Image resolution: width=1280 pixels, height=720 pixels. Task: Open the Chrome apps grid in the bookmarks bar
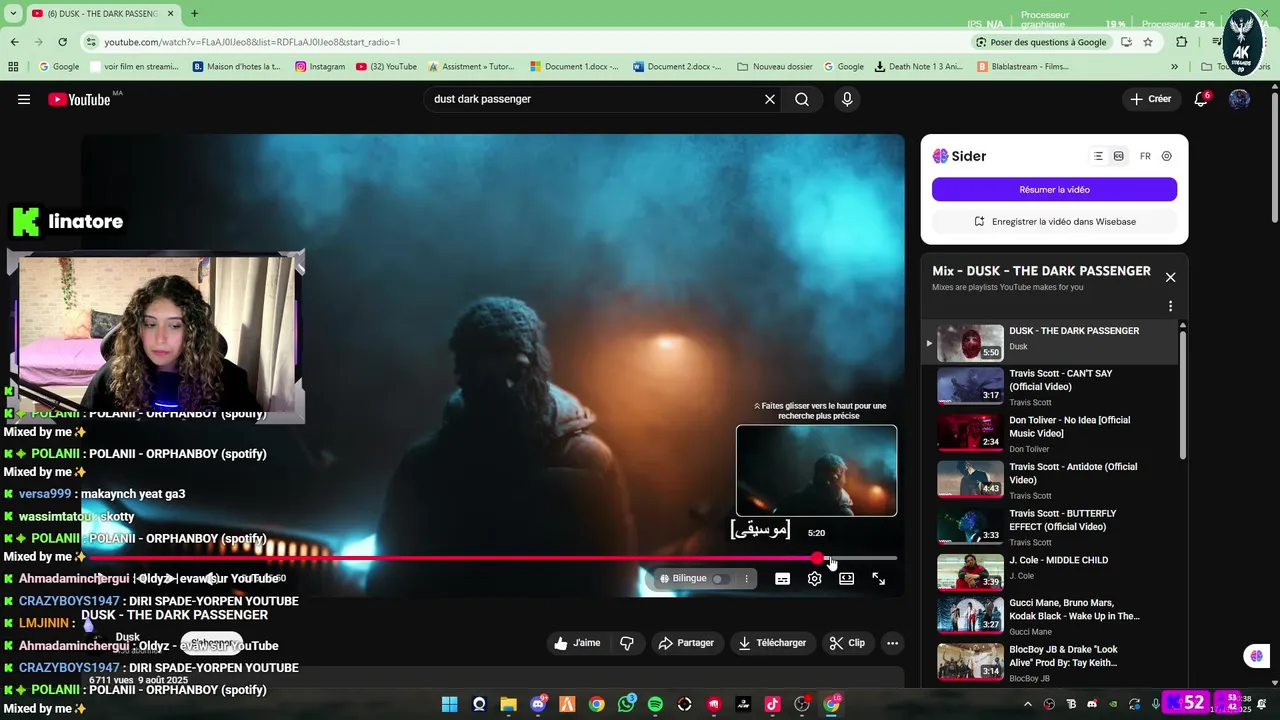pos(13,67)
